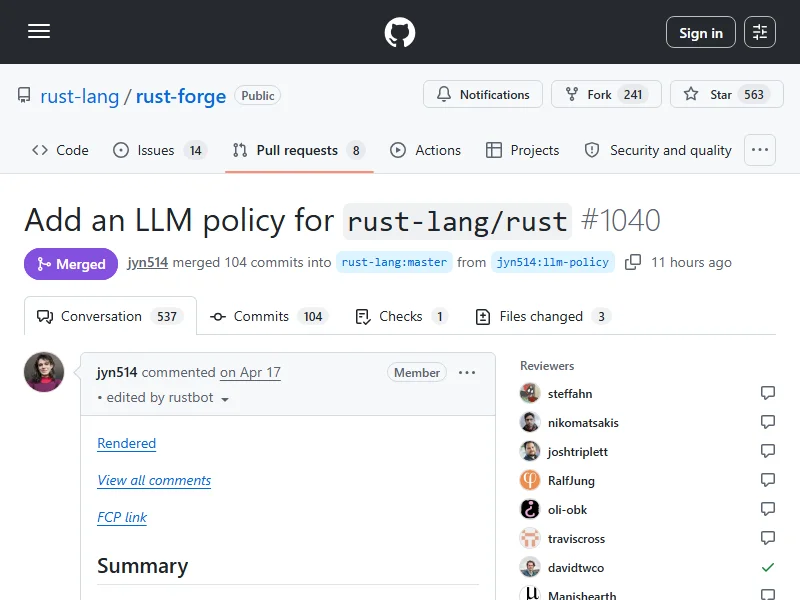Viewport: 800px width, 600px height.
Task: Click the Sign in button
Action: (x=701, y=33)
